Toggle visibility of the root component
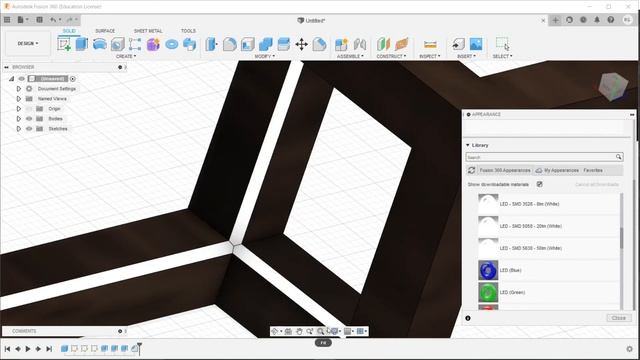 pyautogui.click(x=22, y=79)
